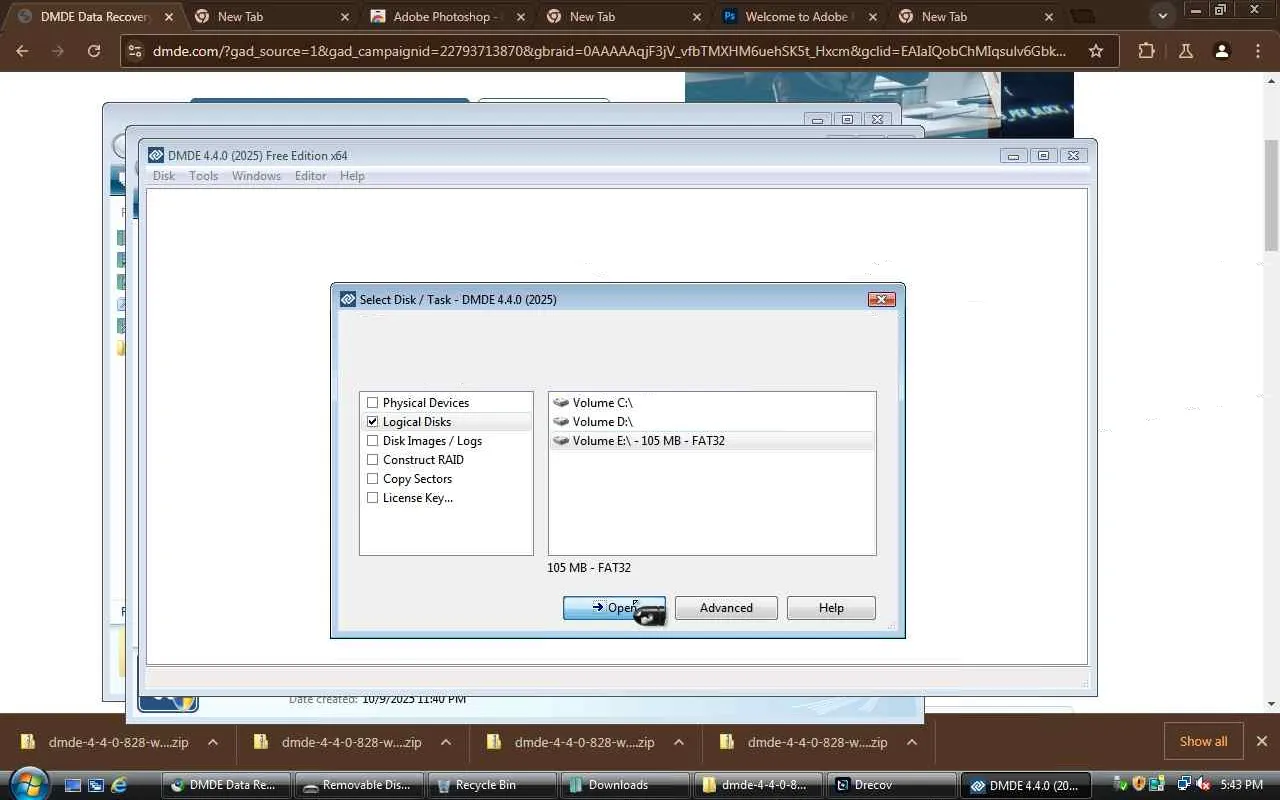Select Volume C:\ in the disk list
Screen dimensions: 1280x800
click(x=712, y=403)
